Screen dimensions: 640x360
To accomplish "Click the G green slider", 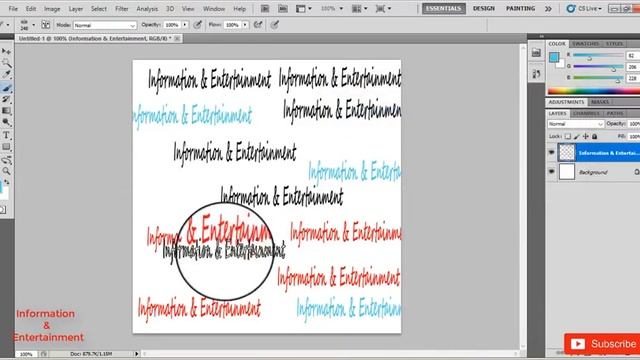I will tap(598, 66).
